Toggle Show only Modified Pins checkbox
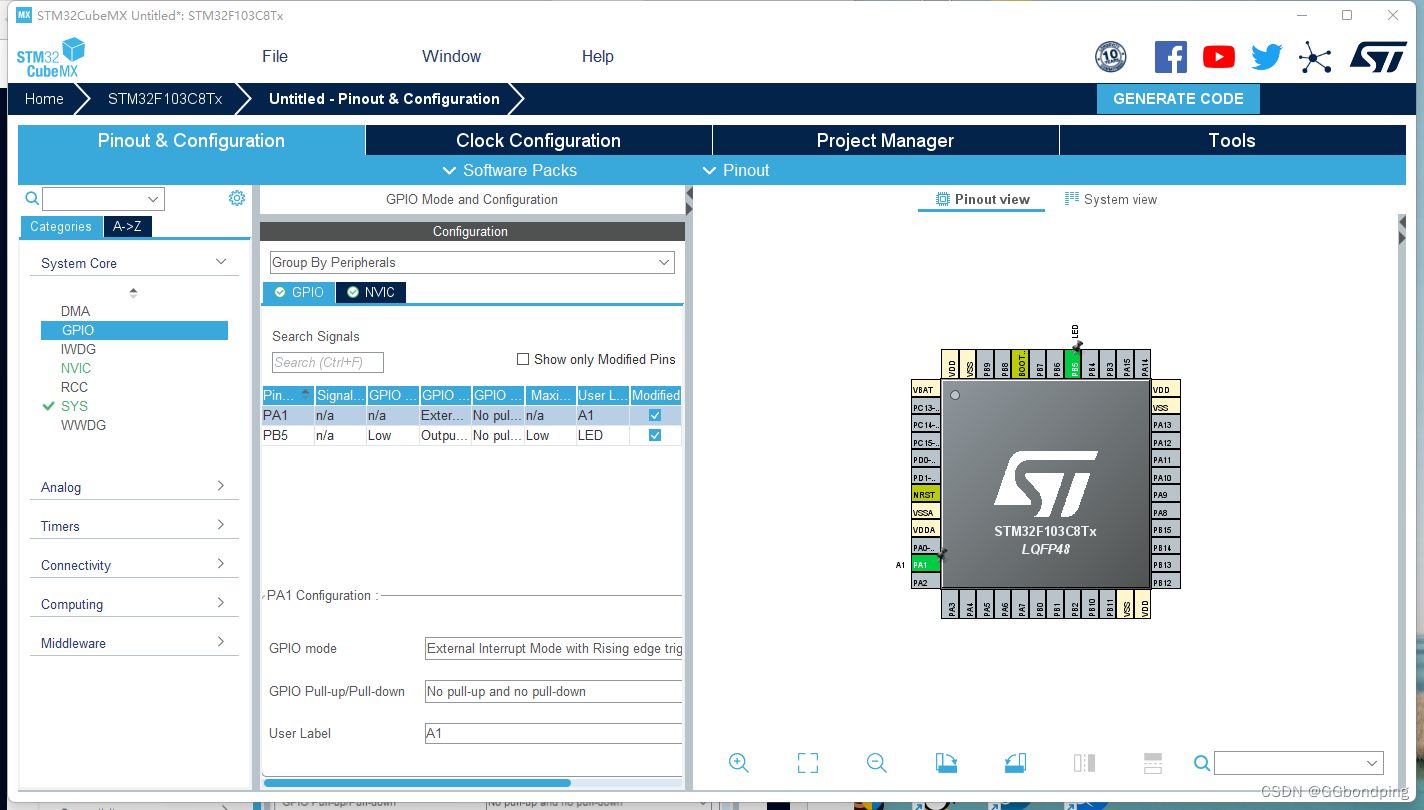Image resolution: width=1424 pixels, height=810 pixels. pos(522,359)
